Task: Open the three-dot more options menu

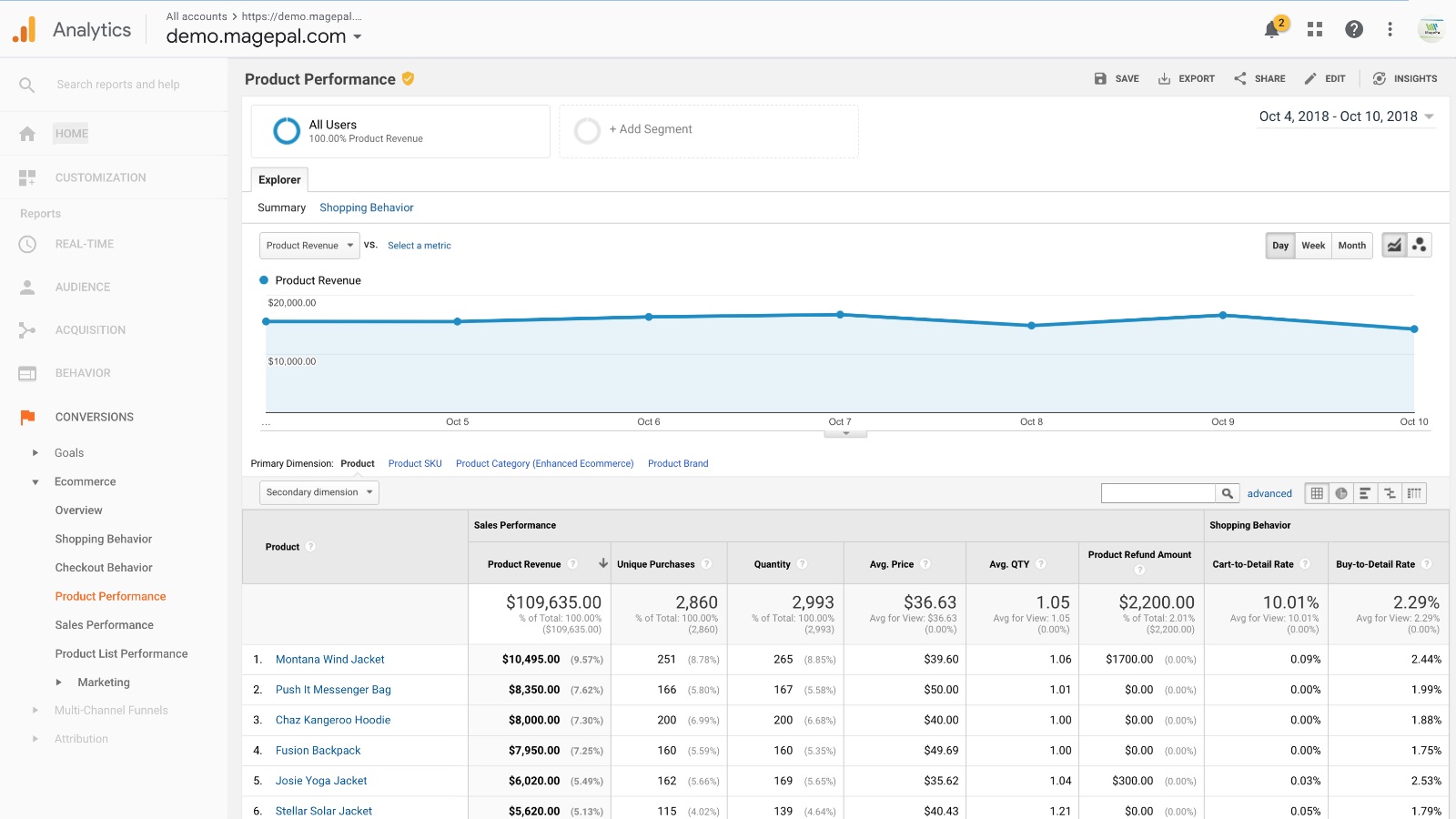Action: [1390, 29]
